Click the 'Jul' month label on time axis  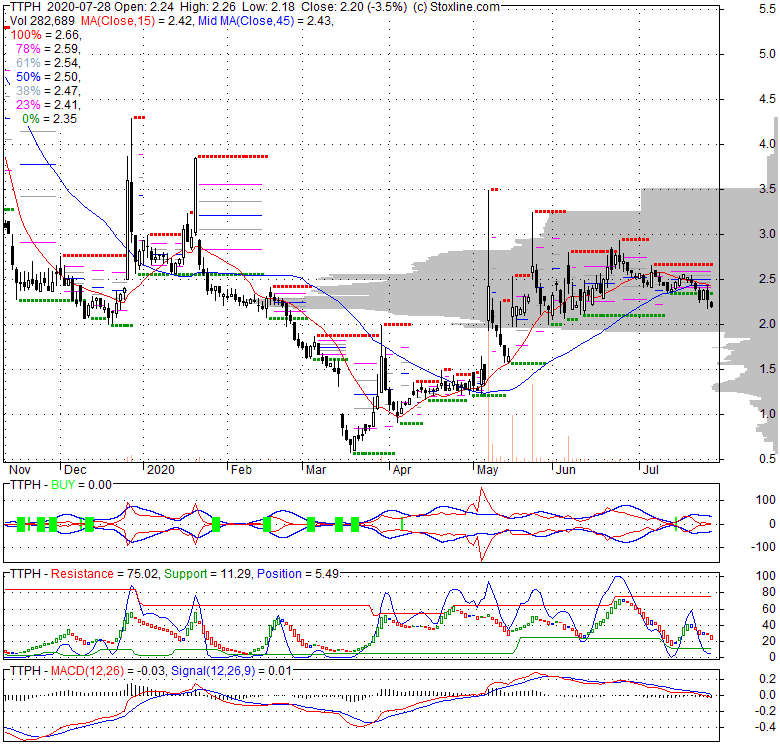tap(651, 469)
